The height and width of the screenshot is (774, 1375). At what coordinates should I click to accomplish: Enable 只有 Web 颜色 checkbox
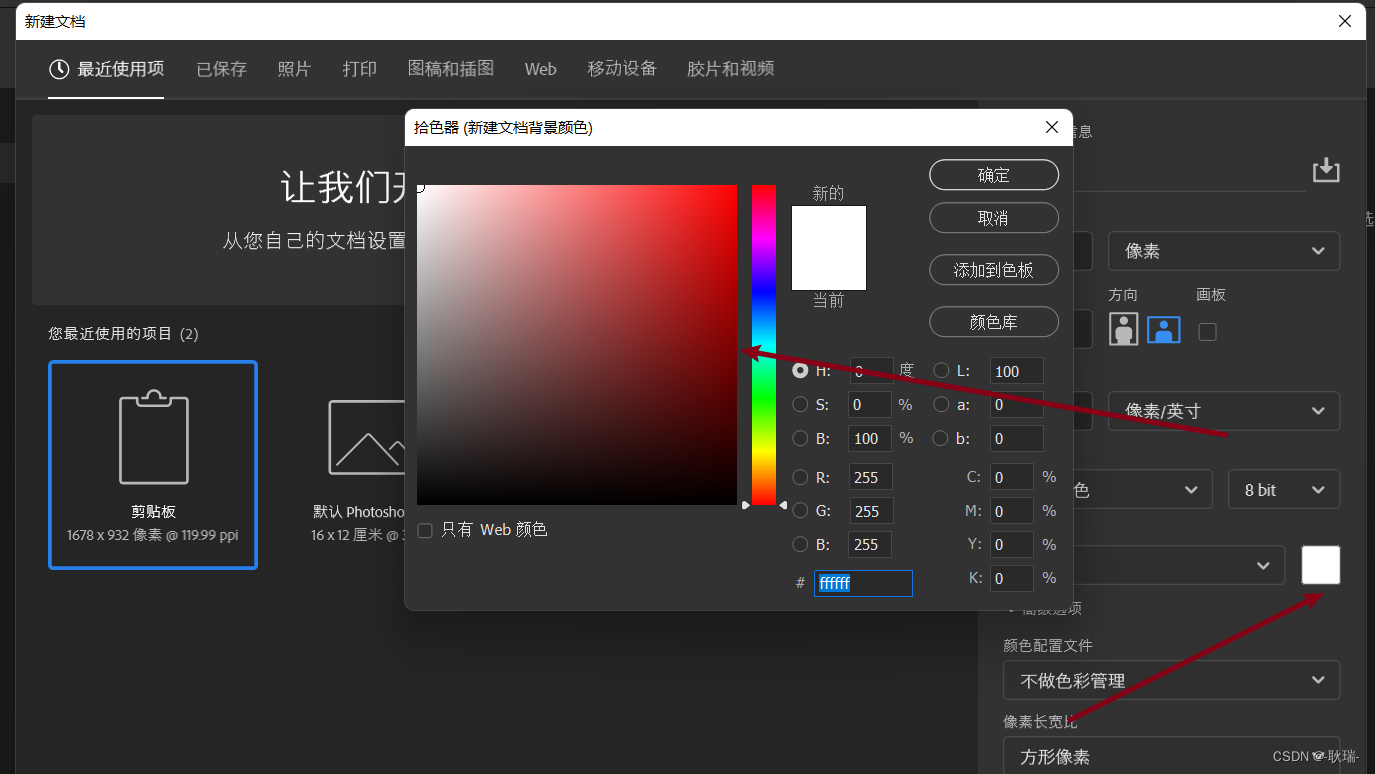[x=425, y=530]
